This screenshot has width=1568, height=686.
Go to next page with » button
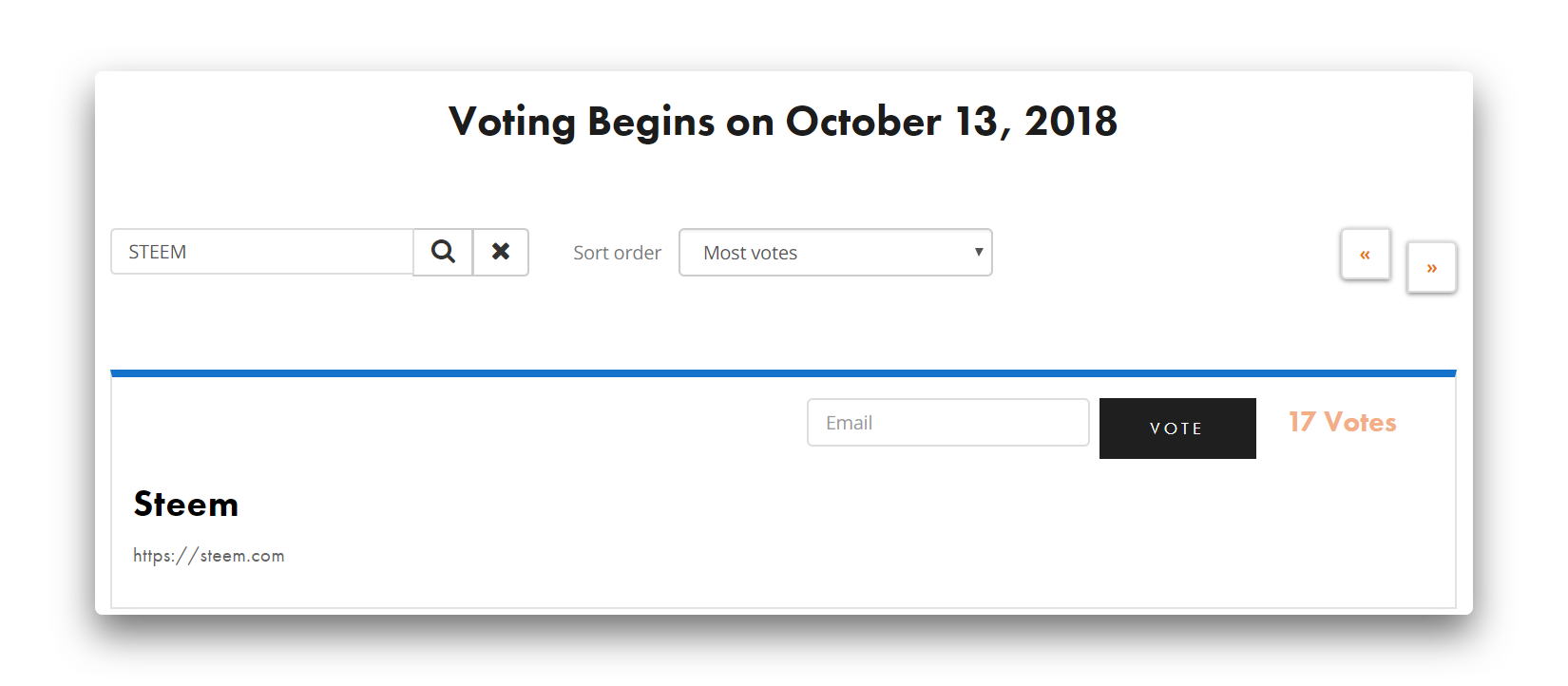(x=1431, y=268)
